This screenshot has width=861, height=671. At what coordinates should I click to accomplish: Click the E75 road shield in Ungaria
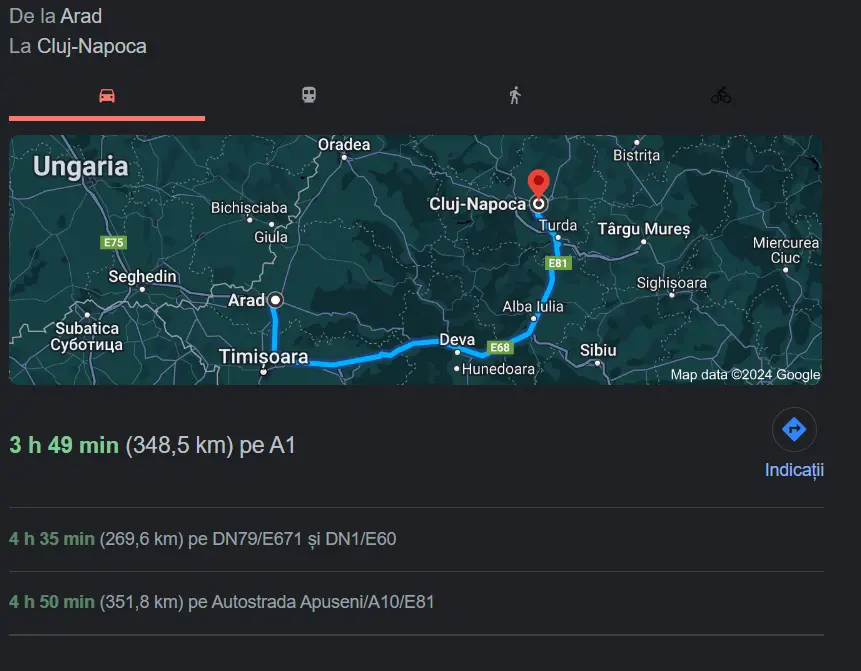[114, 243]
